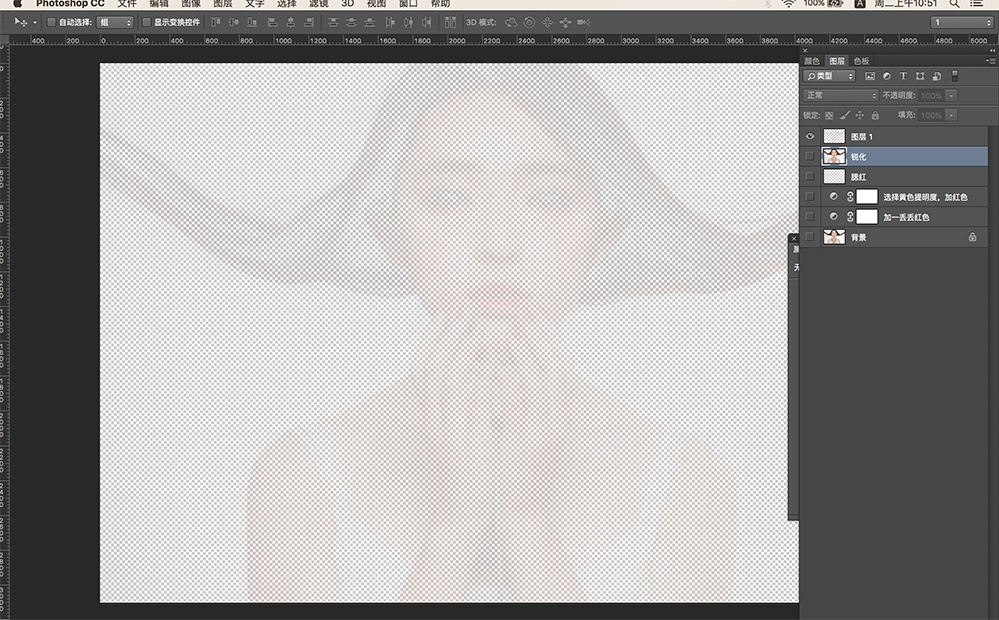The height and width of the screenshot is (620, 999).
Task: Toggle layer filtering switch
Action: point(954,76)
